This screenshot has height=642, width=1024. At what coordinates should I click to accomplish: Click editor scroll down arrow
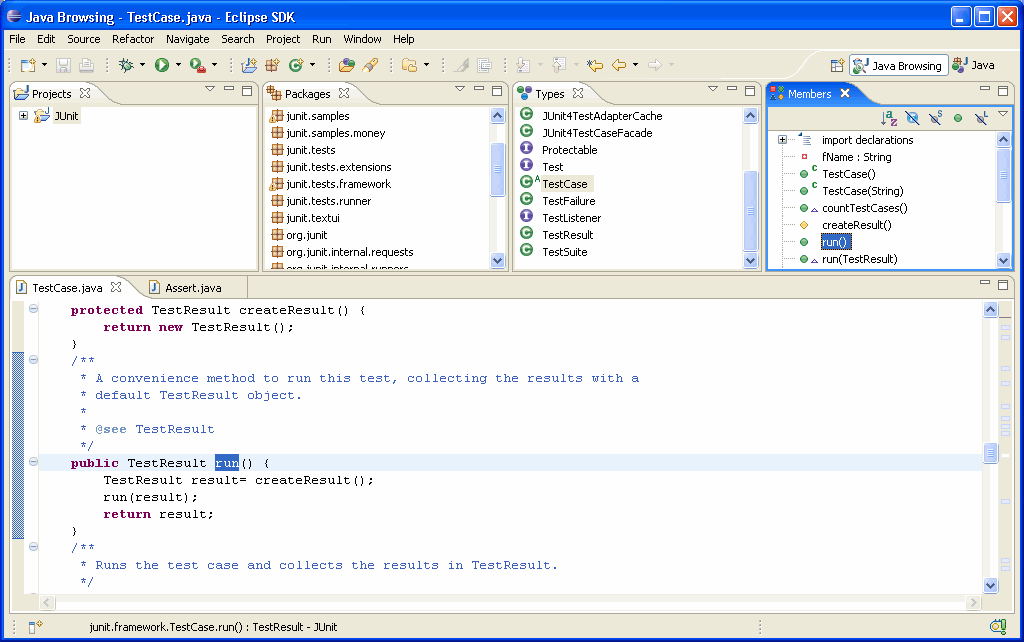991,585
